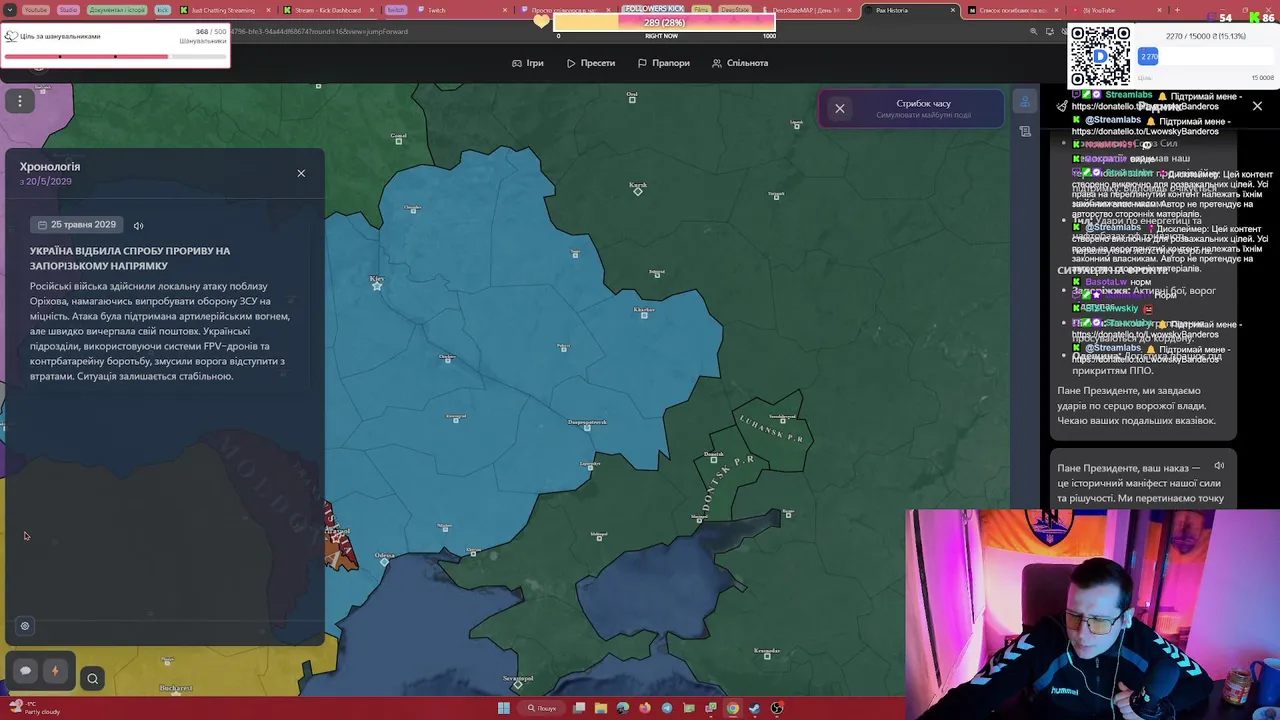Viewport: 1280px width, 720px height.
Task: Open the three-dot menu above Хронологія panel
Action: 19,100
